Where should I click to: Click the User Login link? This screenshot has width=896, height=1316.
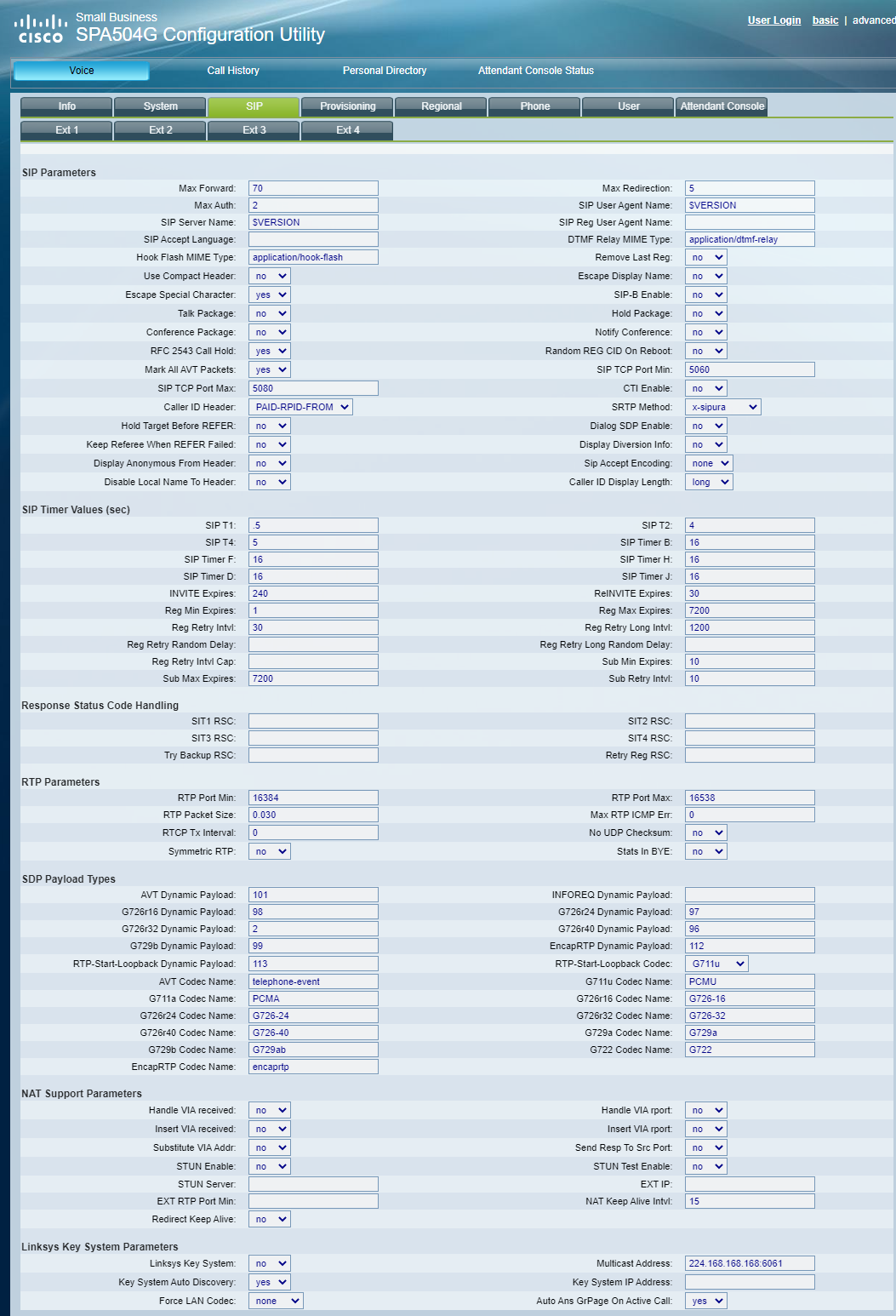tap(774, 20)
